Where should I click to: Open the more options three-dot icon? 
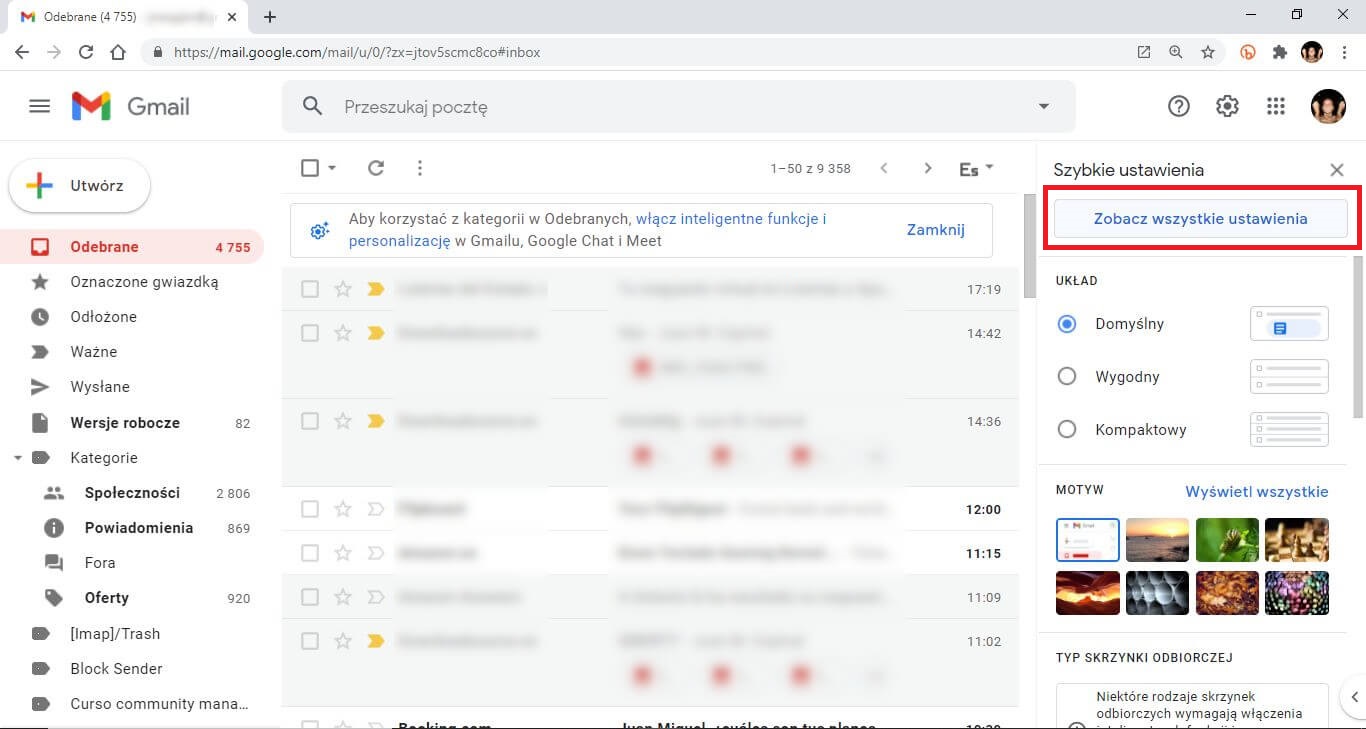click(x=420, y=168)
